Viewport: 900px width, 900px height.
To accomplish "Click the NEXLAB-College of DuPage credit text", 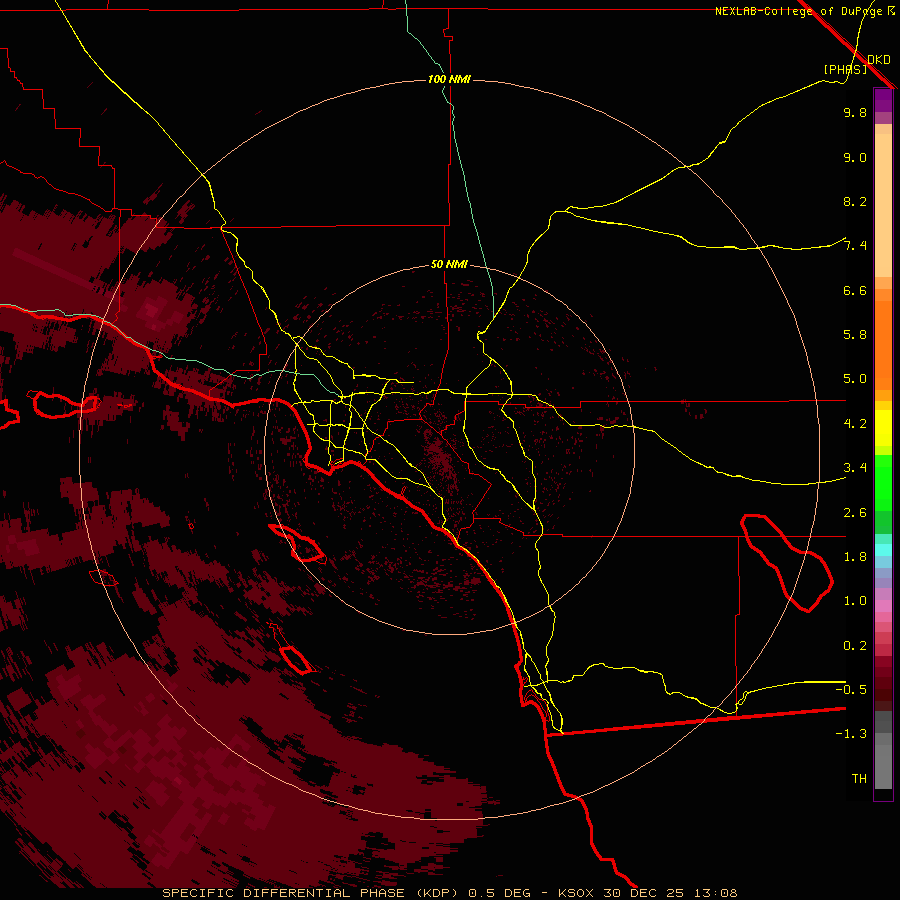I will [x=799, y=11].
